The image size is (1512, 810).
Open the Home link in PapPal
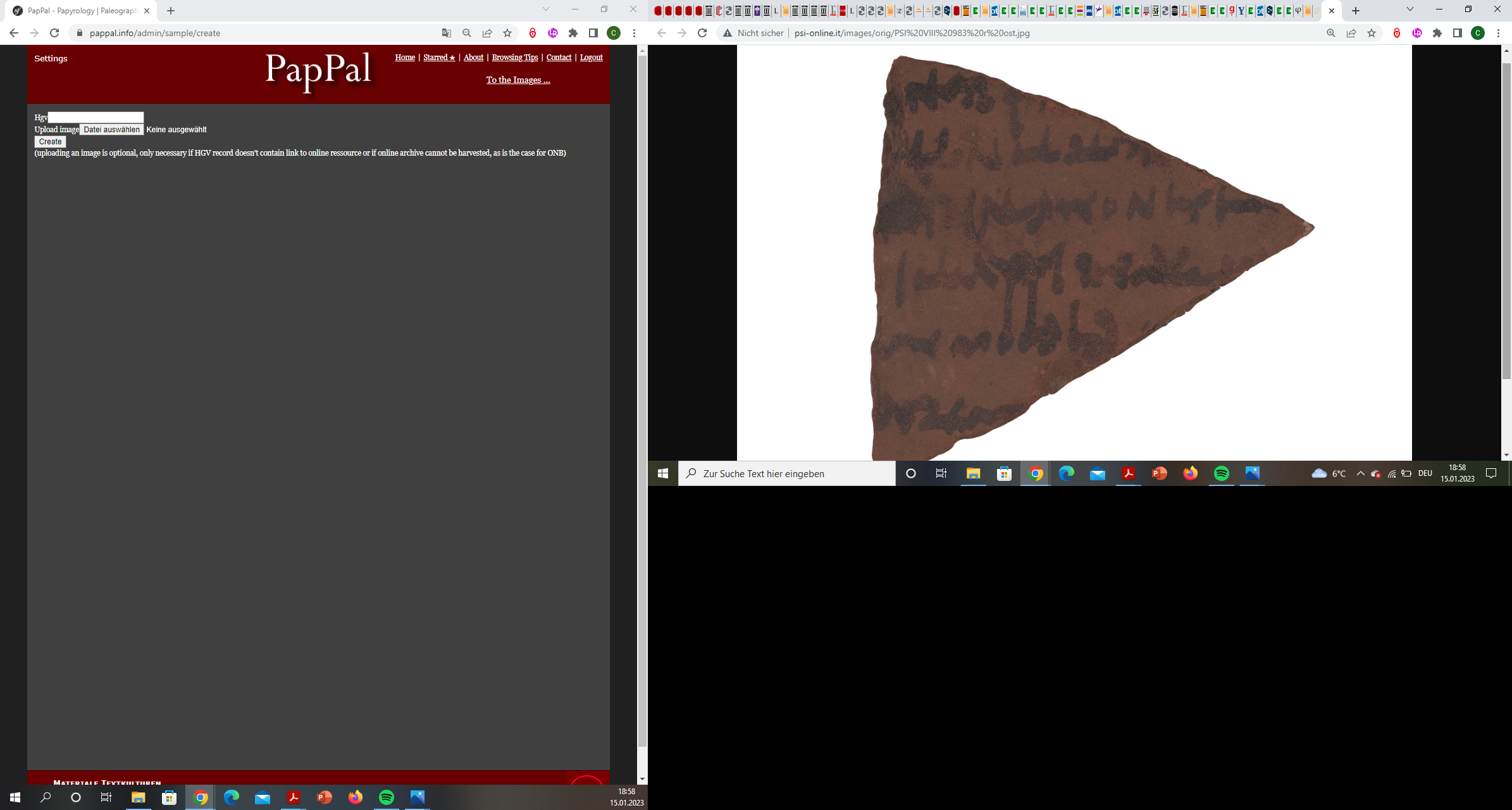tap(405, 58)
